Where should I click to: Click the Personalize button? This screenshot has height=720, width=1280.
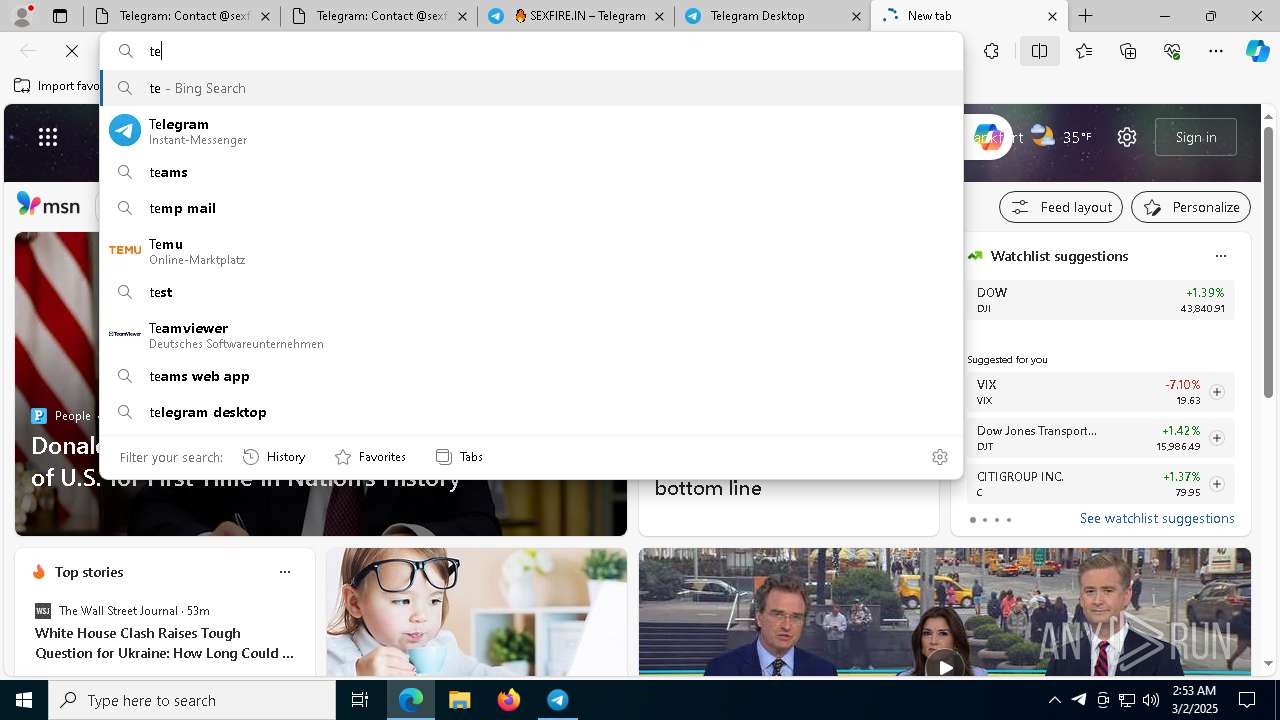[x=1191, y=207]
